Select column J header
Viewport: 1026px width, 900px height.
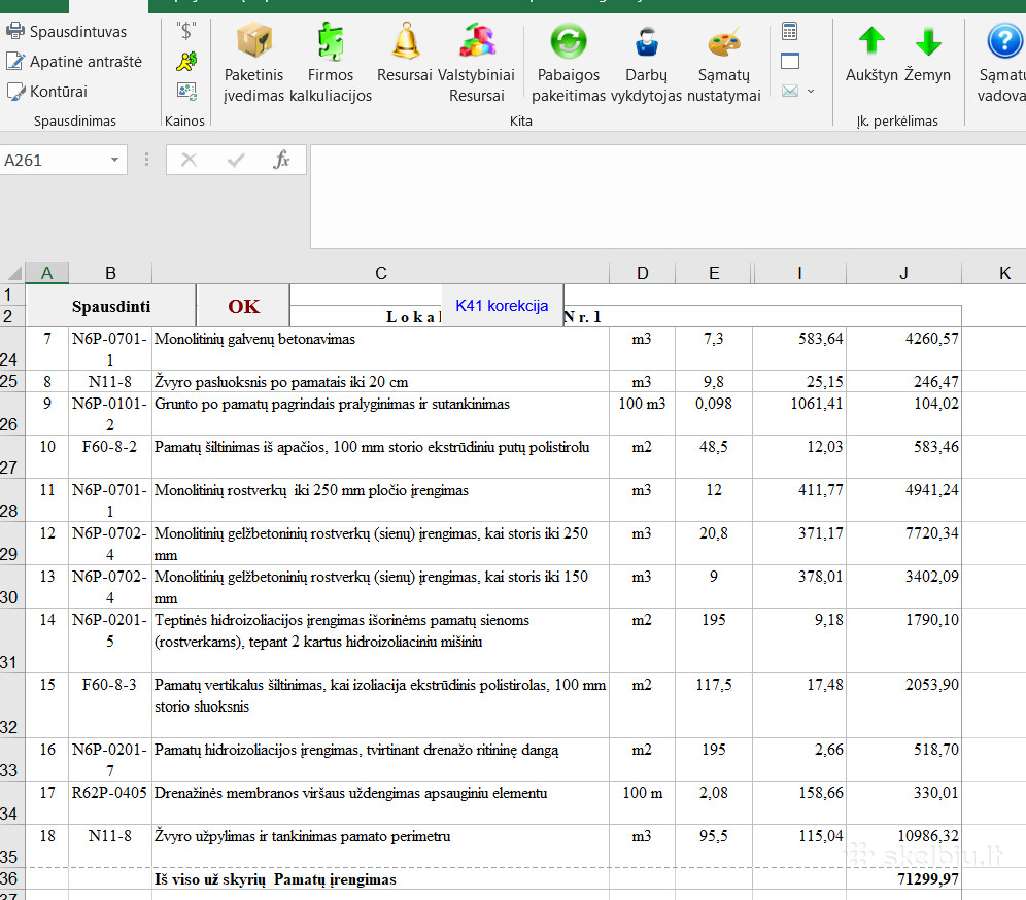coord(904,273)
